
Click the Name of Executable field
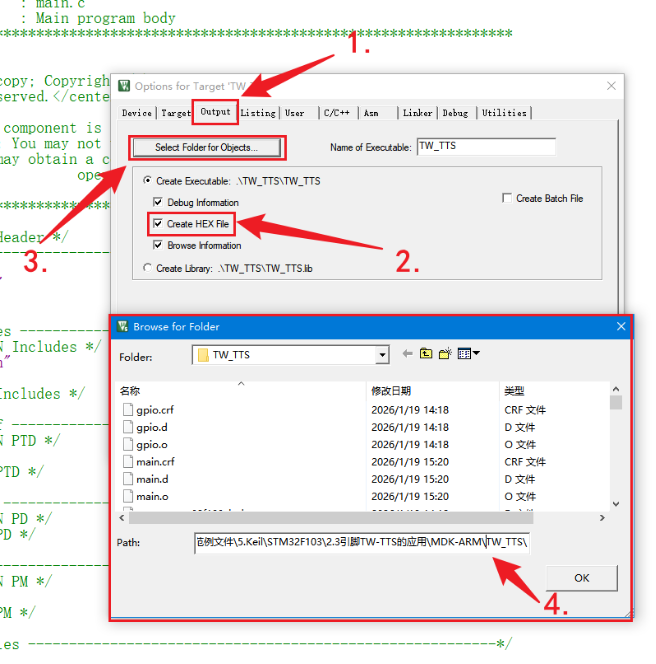[486, 147]
